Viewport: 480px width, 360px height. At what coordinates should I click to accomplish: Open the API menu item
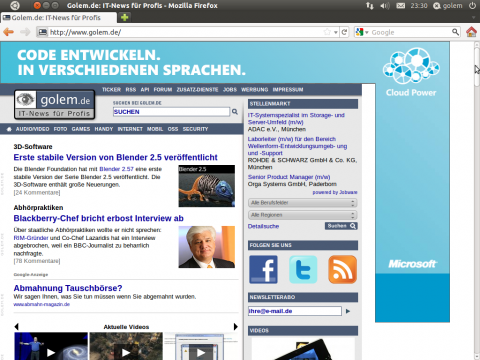click(x=145, y=90)
